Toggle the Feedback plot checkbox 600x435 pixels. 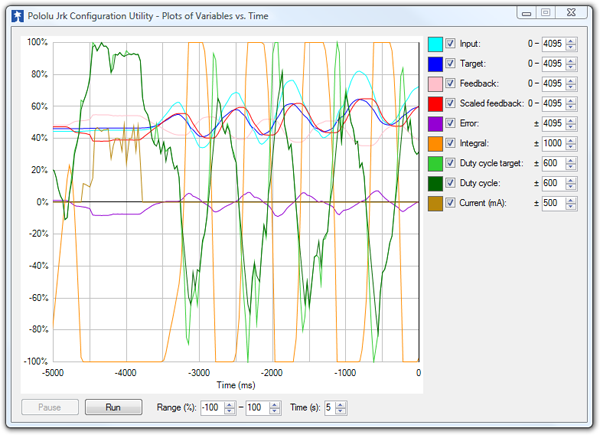tap(451, 85)
